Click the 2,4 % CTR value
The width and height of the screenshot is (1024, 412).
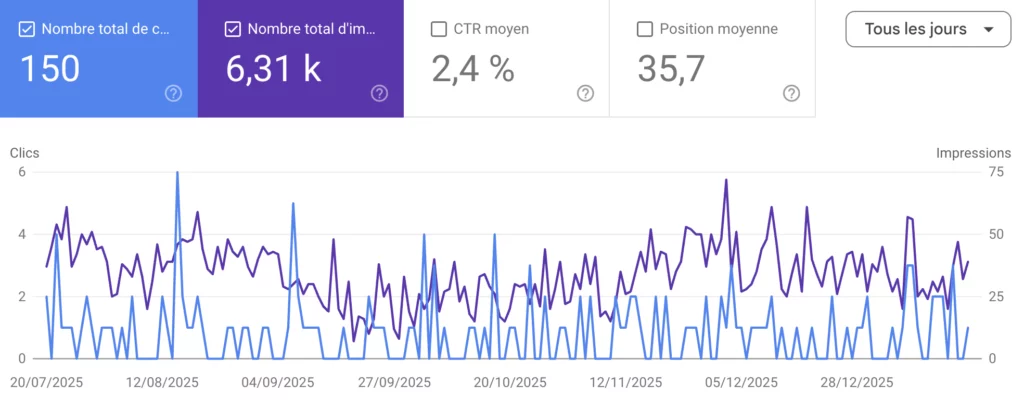472,69
